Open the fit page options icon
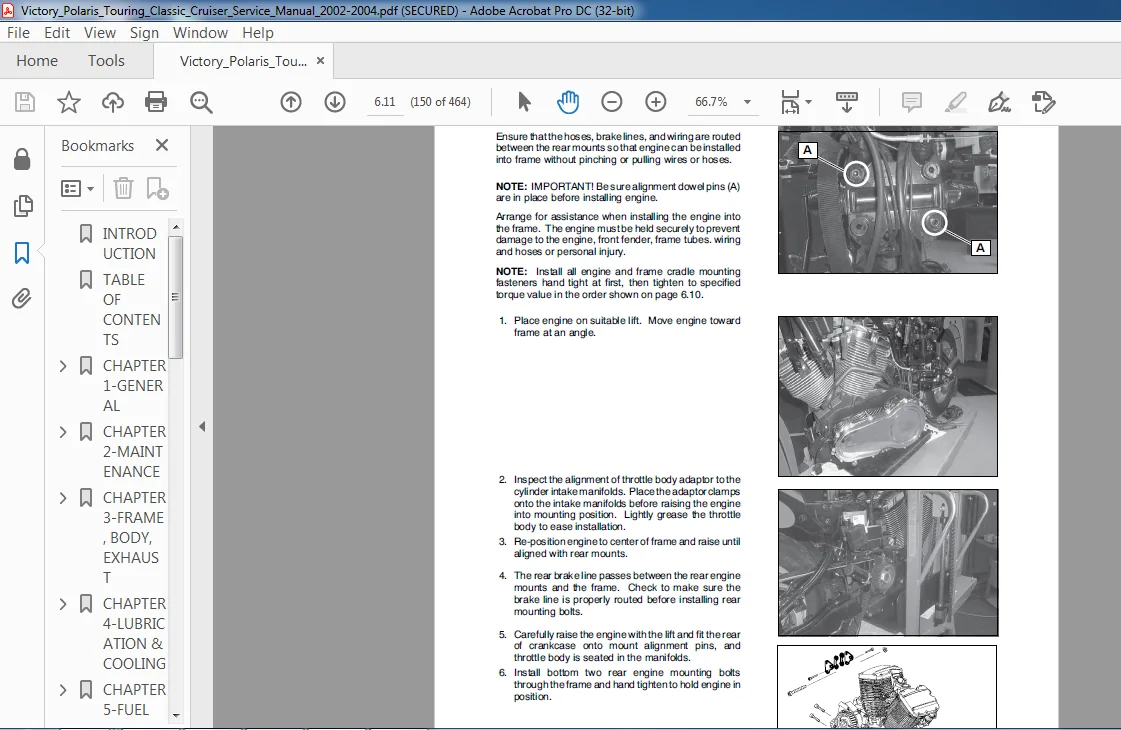Image resolution: width=1121 pixels, height=730 pixels. point(791,102)
